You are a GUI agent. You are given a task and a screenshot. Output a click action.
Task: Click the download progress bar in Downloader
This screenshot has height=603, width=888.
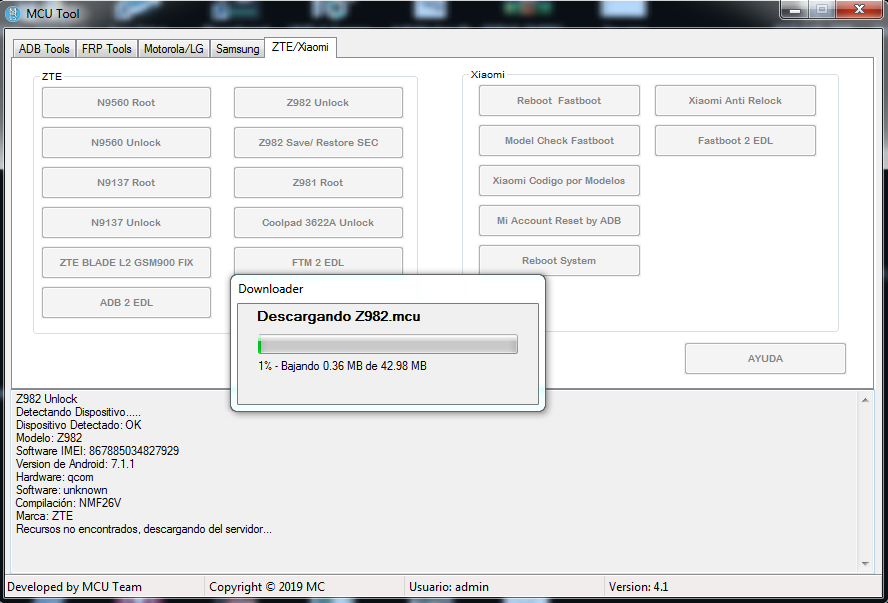pos(388,344)
